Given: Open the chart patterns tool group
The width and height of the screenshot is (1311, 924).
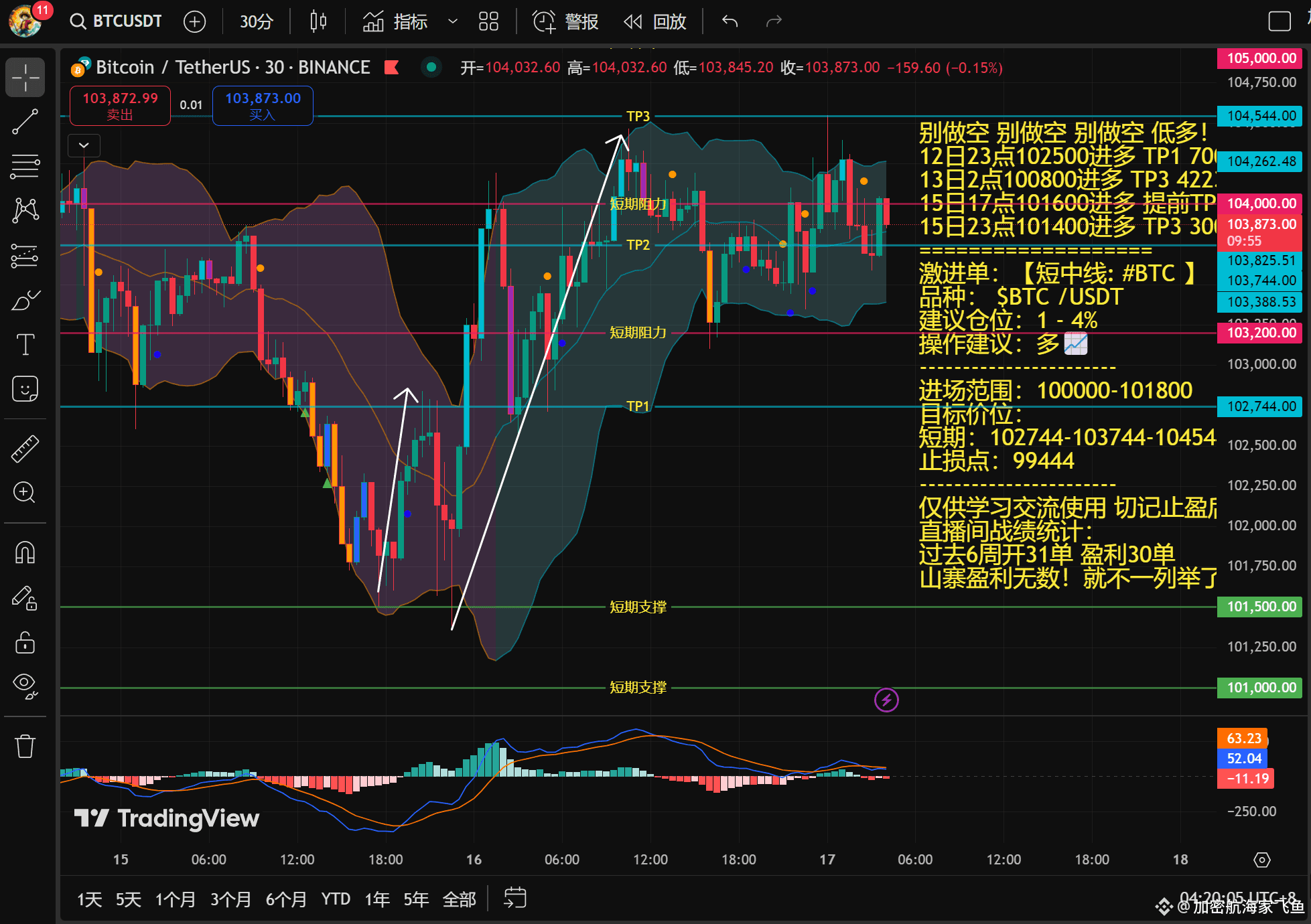Looking at the screenshot, I should click(25, 210).
